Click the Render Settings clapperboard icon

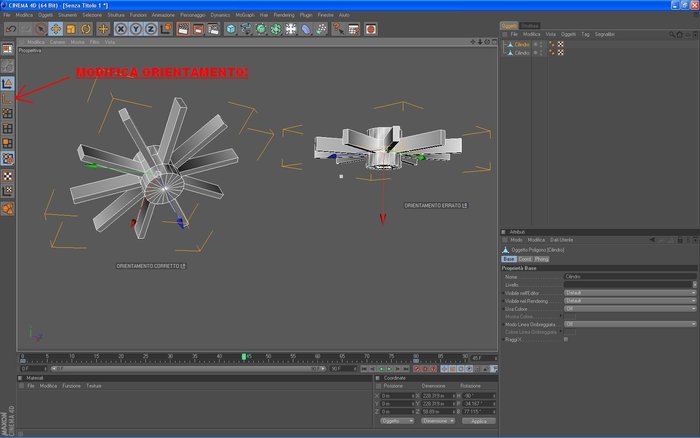(x=213, y=29)
